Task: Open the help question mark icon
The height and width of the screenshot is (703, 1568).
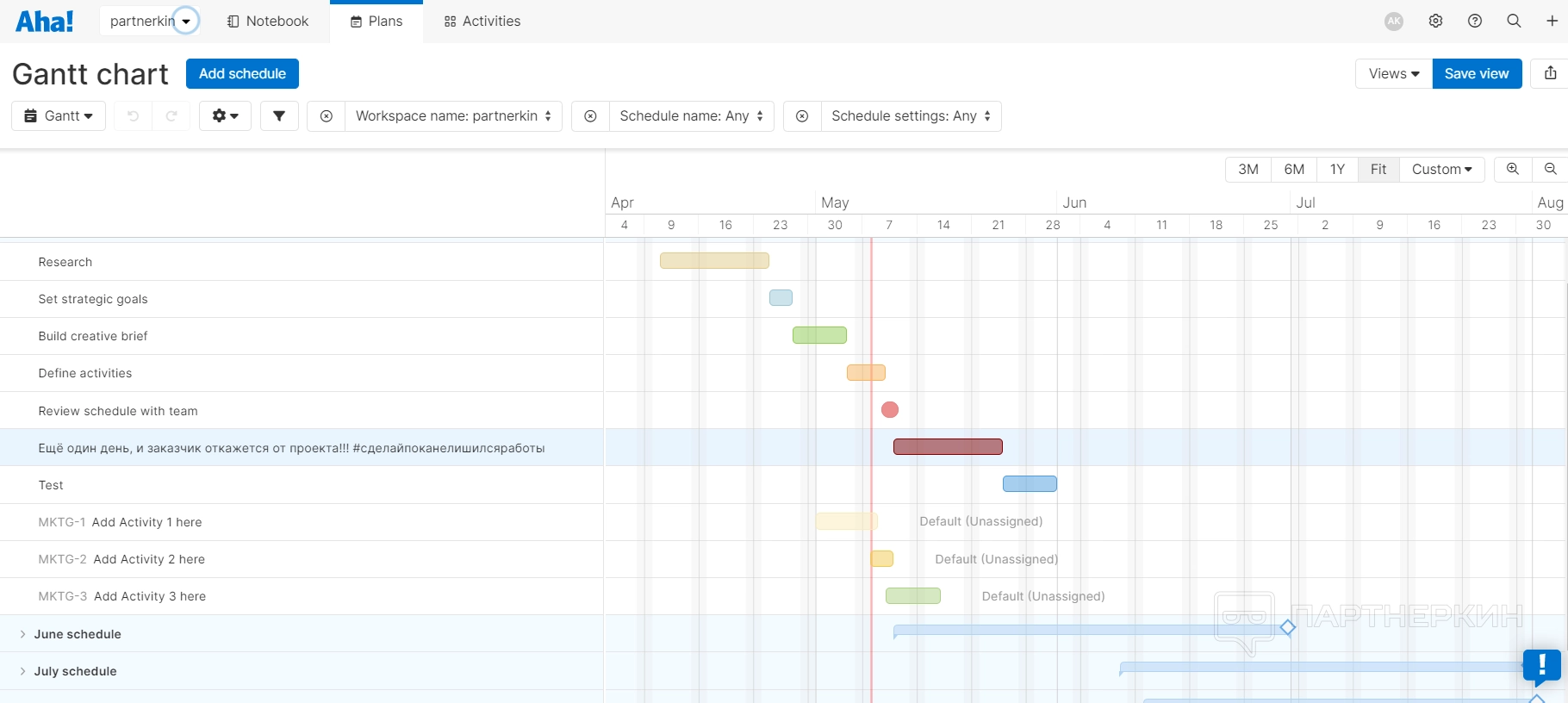Action: coord(1475,21)
